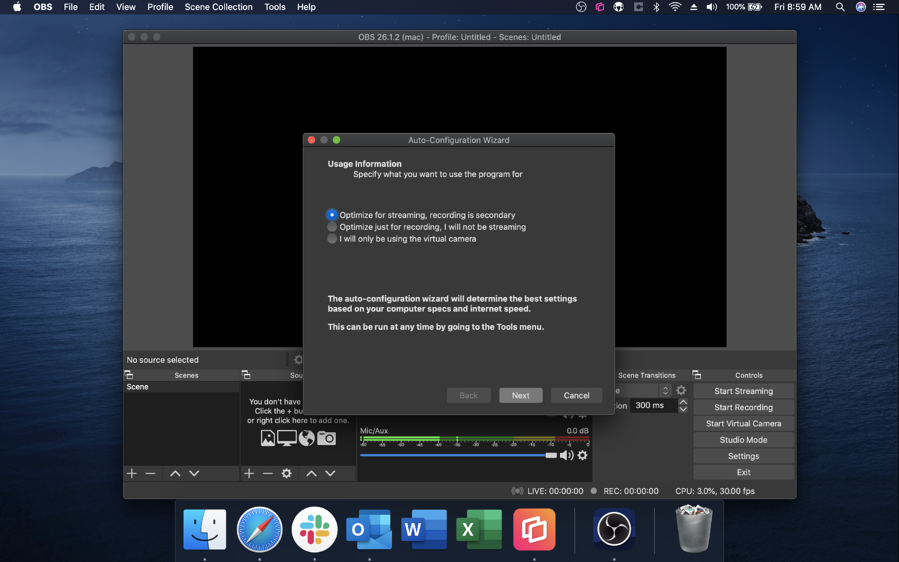
Task: Open the Help menu
Action: click(x=306, y=7)
